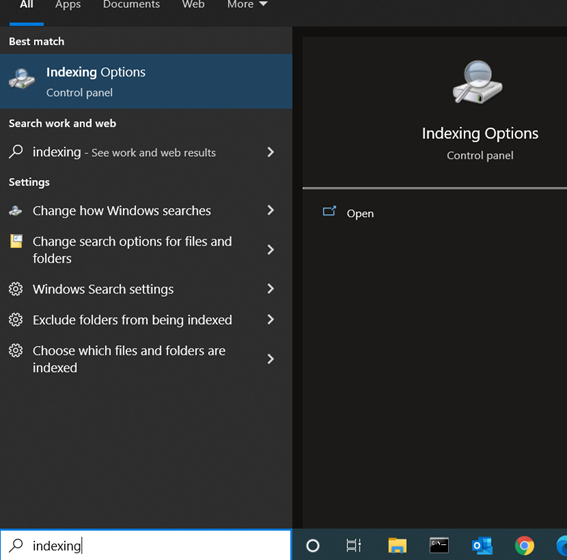Click the large Indexing Options icon in preview pane
The width and height of the screenshot is (567, 560).
point(477,82)
